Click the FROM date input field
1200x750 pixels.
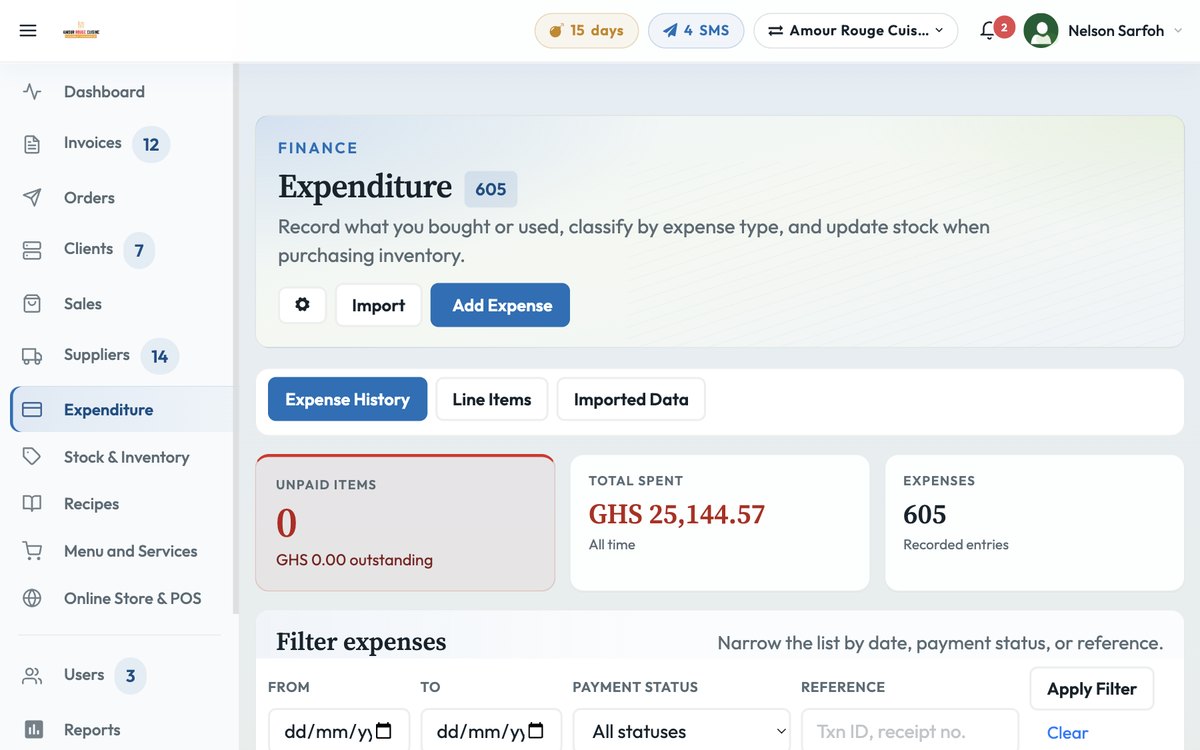click(339, 731)
